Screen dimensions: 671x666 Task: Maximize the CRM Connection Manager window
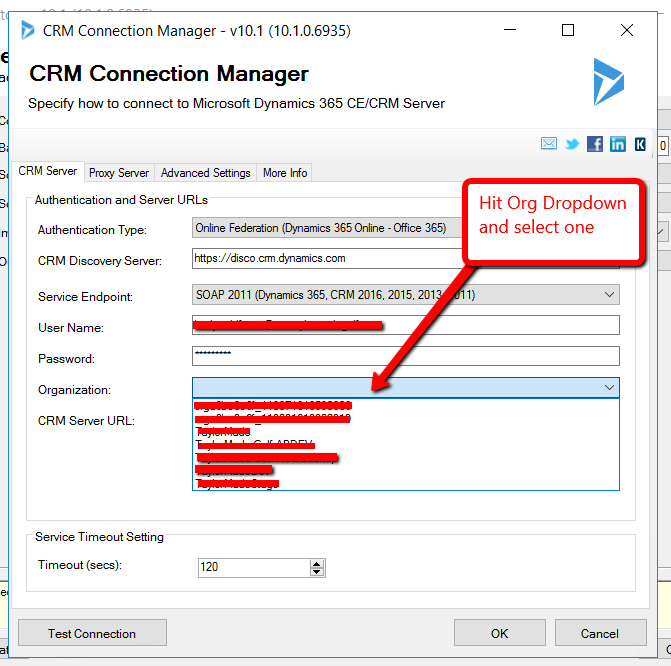(x=568, y=30)
